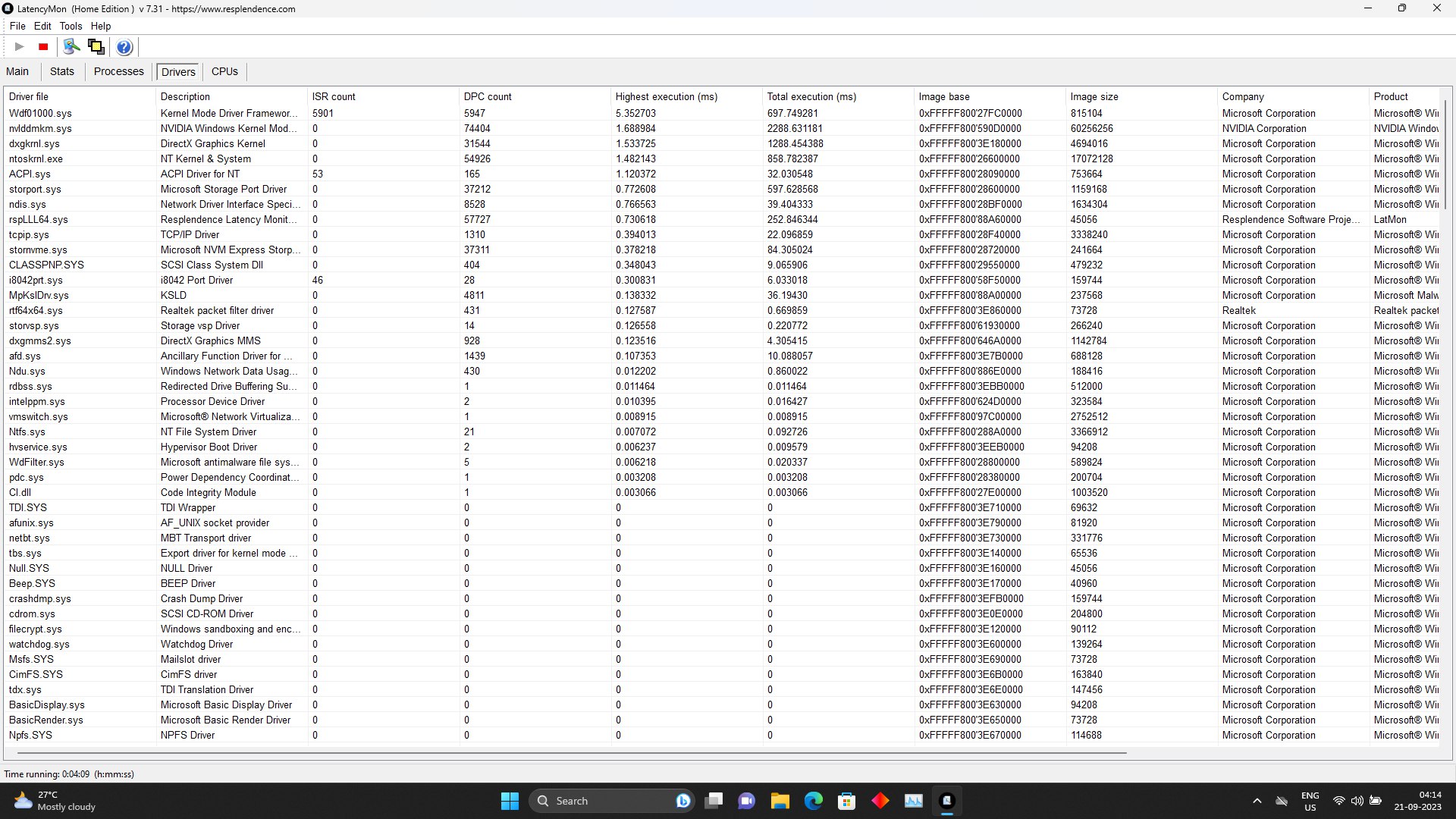Select the ntoskrnl.exe row
Viewport: 1456px width, 819px height.
tap(722, 158)
